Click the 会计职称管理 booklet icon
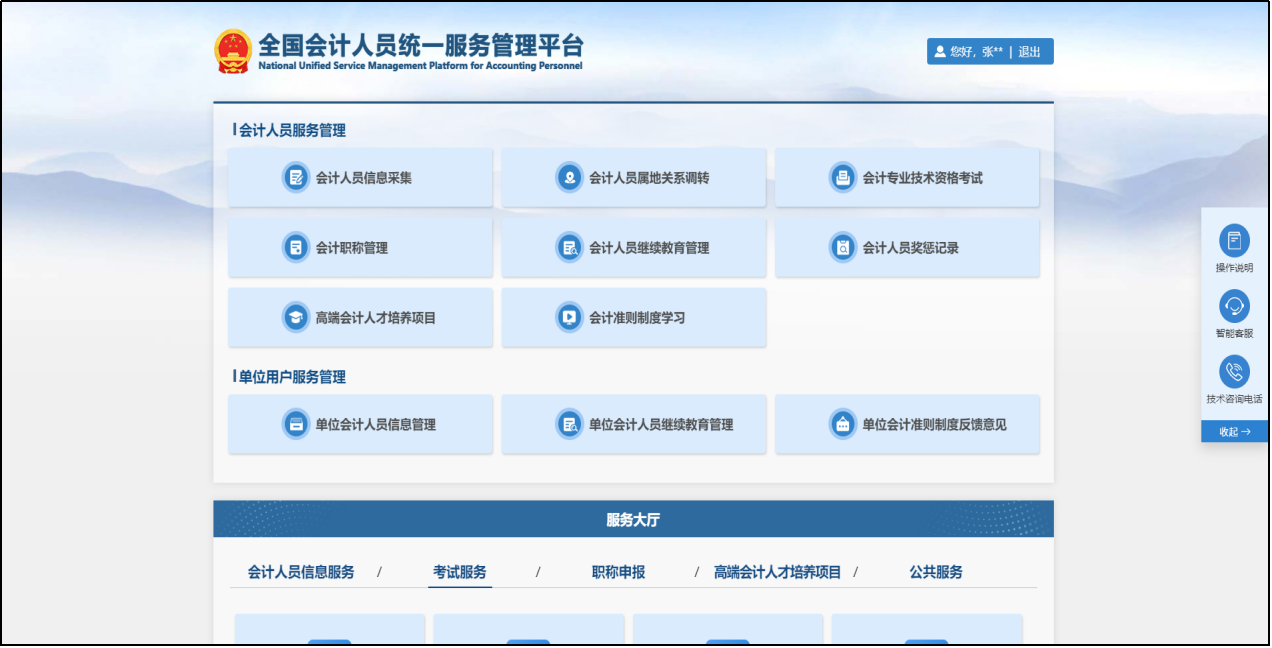This screenshot has width=1272, height=648. pos(296,247)
